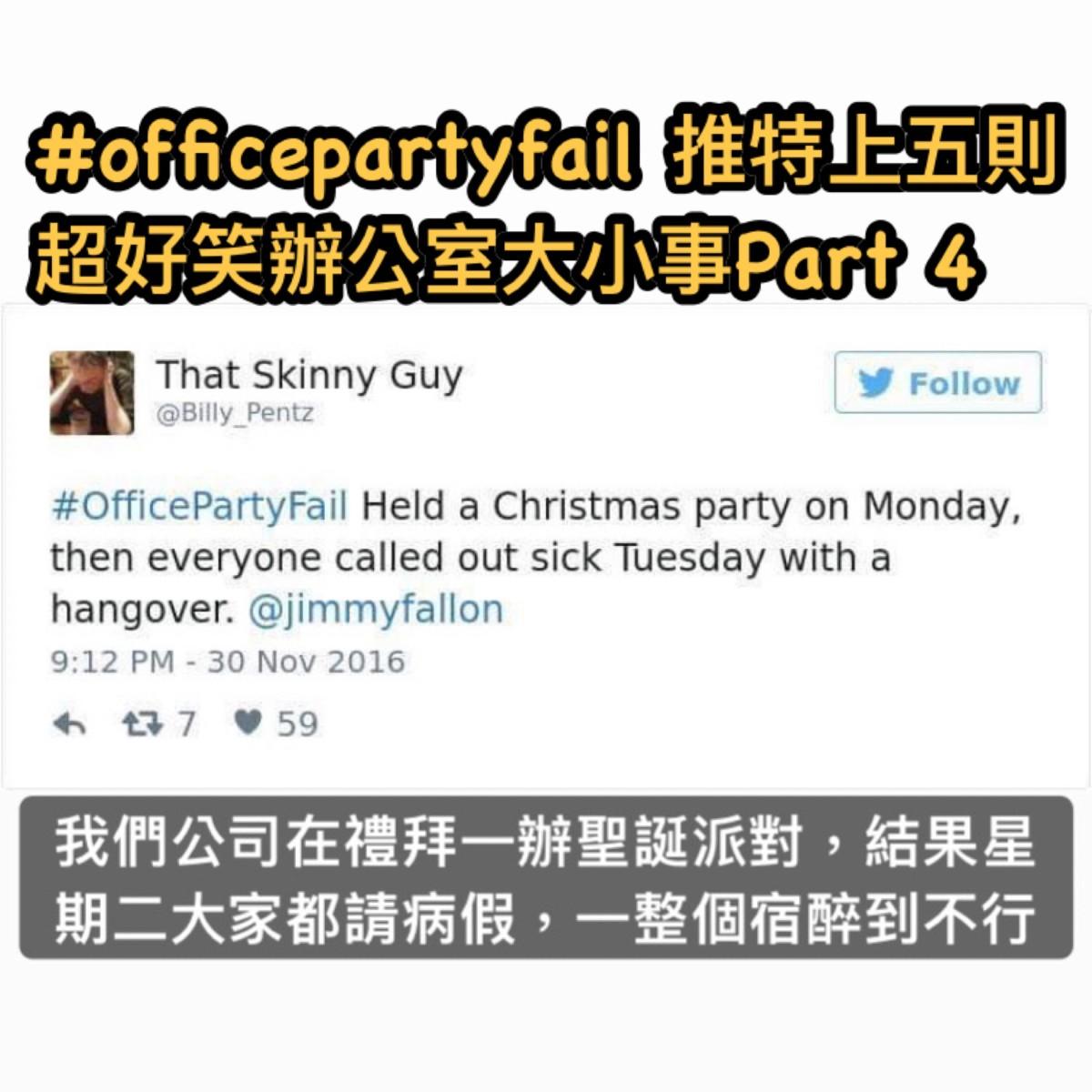Select the headline text 超好笑辦公室大小事Part 4
Viewport: 1092px width, 1092px height.
pos(508,261)
